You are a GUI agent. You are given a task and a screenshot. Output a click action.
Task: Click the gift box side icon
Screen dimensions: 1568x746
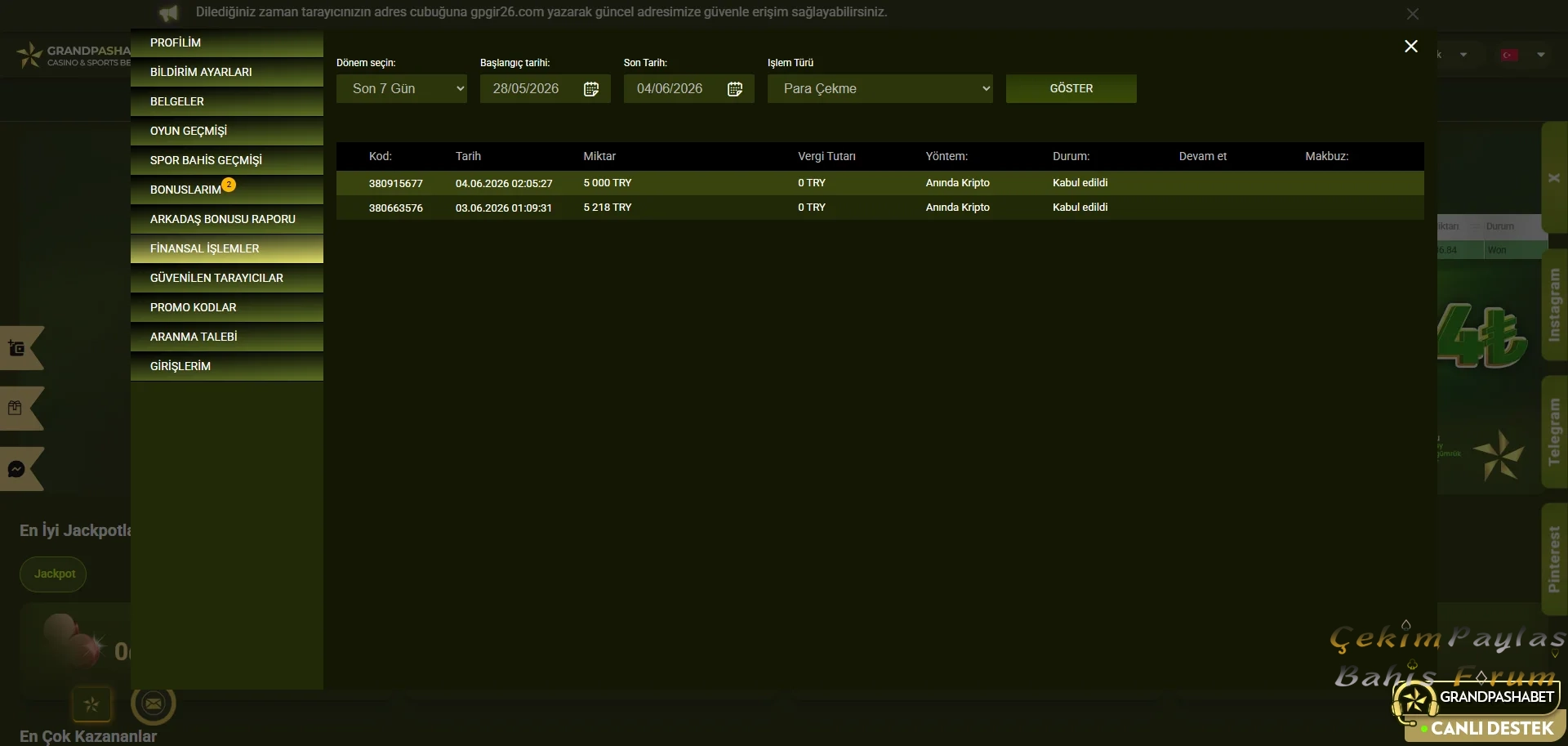tap(15, 408)
